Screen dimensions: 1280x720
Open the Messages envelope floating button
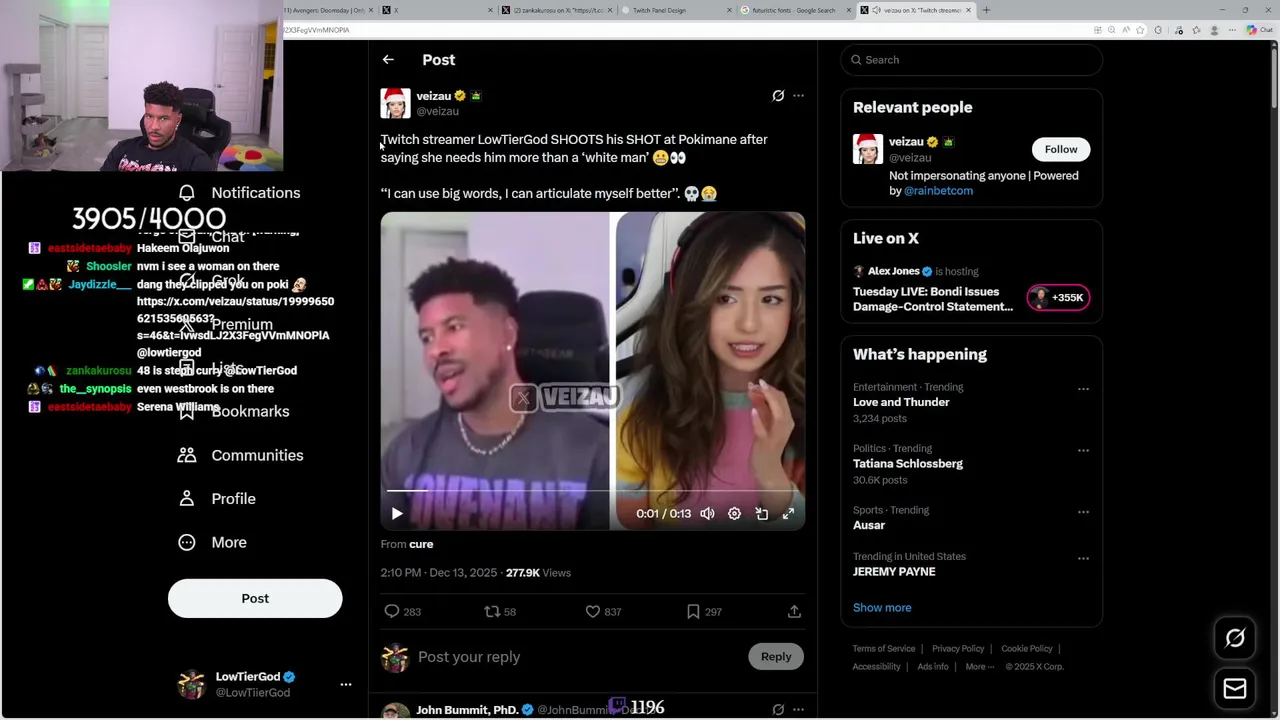(1235, 689)
